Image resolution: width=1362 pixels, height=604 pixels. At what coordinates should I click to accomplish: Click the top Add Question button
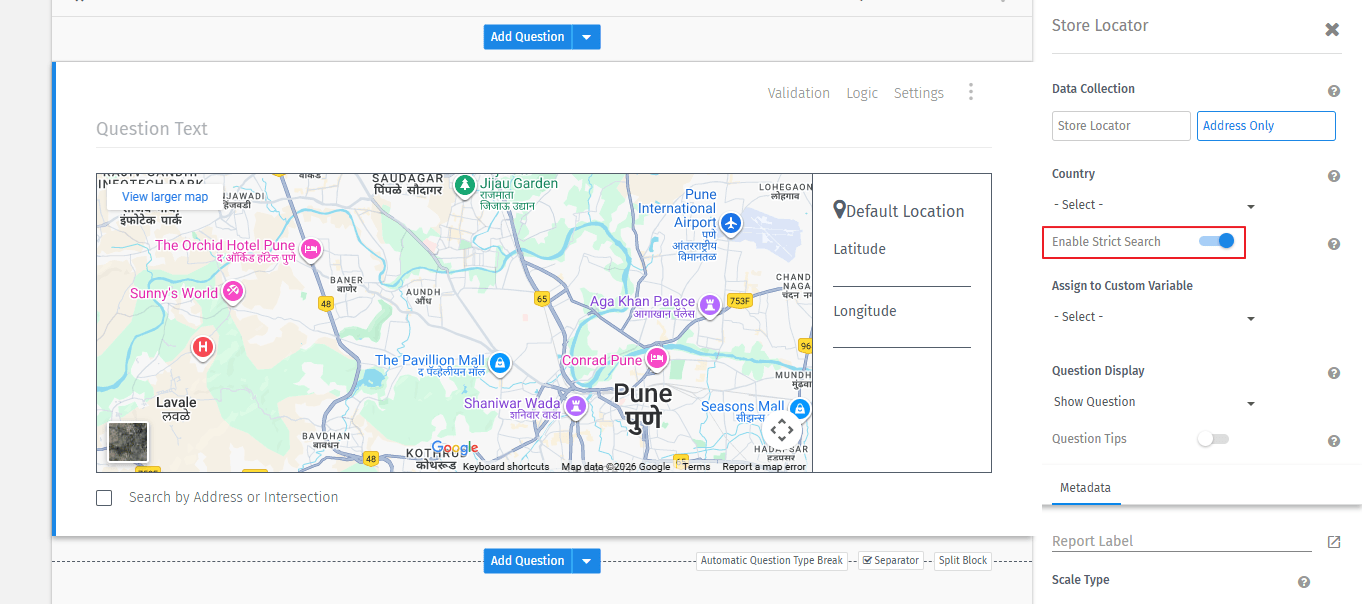pyautogui.click(x=528, y=37)
